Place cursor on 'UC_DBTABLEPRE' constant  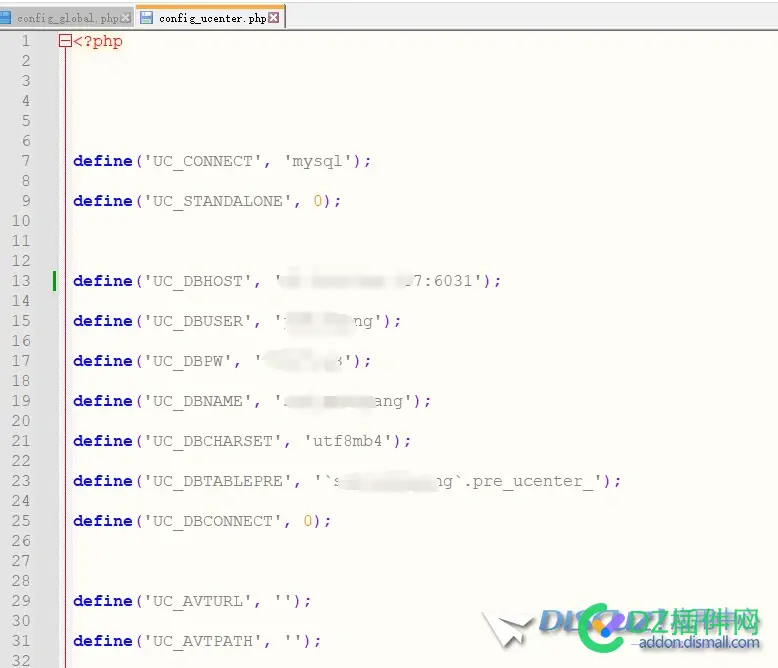222,481
